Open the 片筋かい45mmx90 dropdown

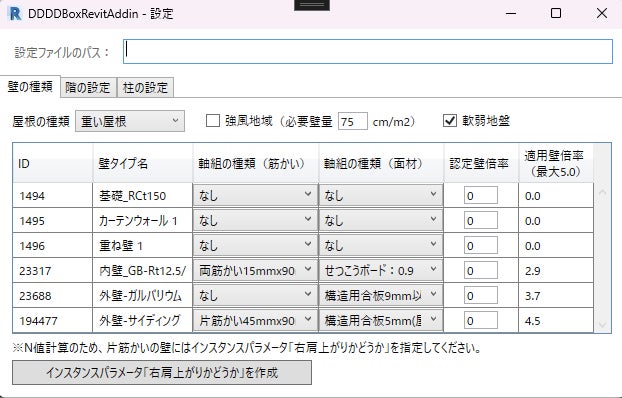tap(255, 320)
